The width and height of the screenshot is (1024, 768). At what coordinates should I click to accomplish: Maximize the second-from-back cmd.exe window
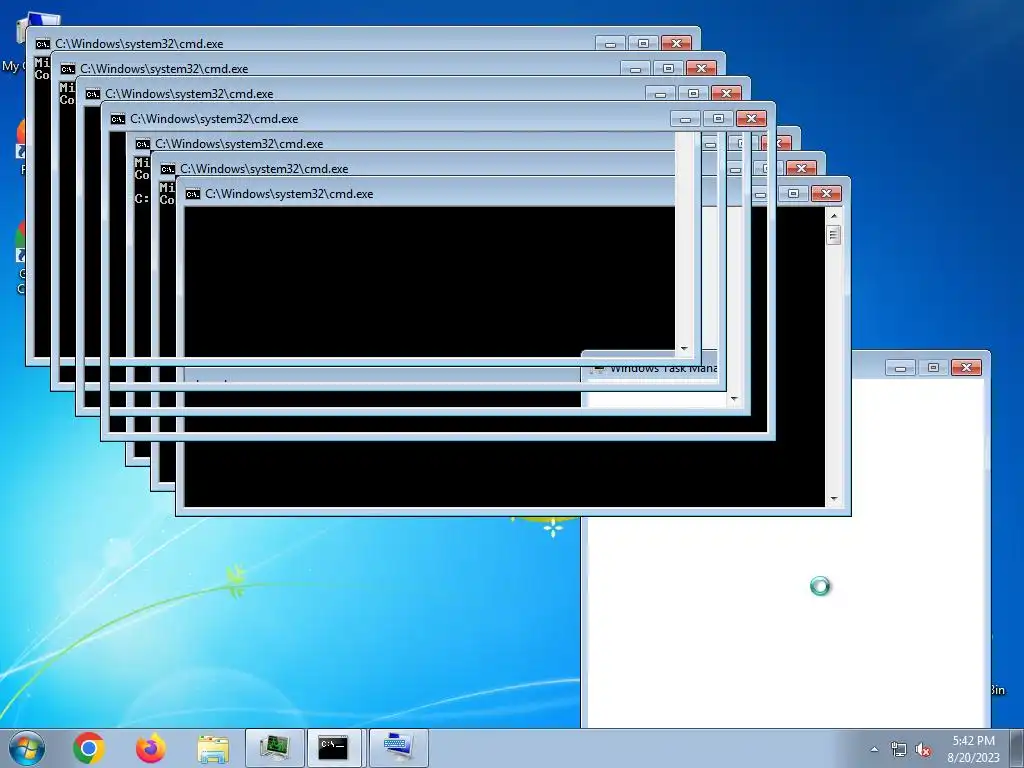click(668, 68)
